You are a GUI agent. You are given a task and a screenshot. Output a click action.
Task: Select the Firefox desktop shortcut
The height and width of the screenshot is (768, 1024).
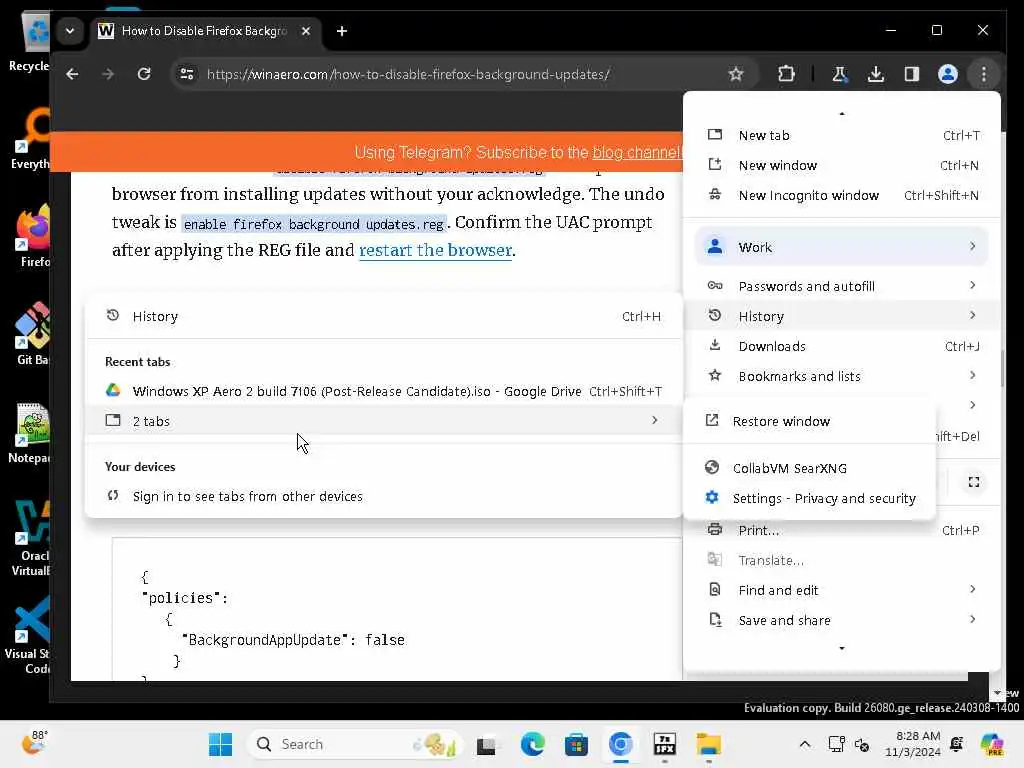coord(33,235)
